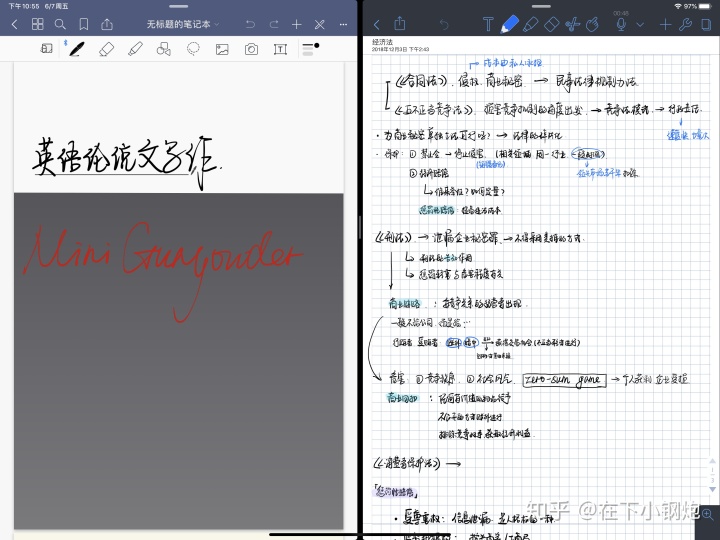
Task: Select the Notability scissors tool
Action: [573, 24]
